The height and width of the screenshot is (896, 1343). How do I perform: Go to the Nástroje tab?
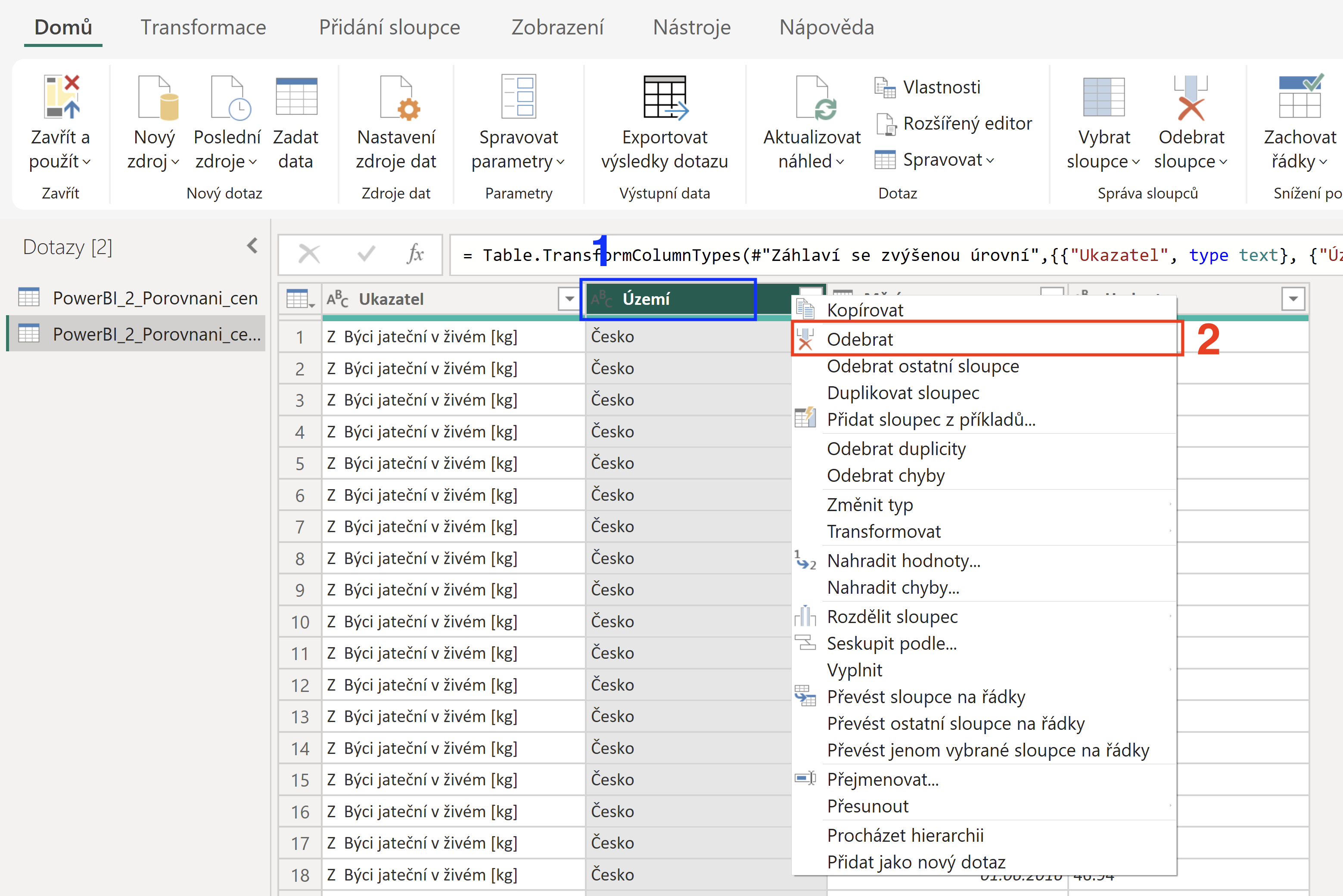coord(691,28)
